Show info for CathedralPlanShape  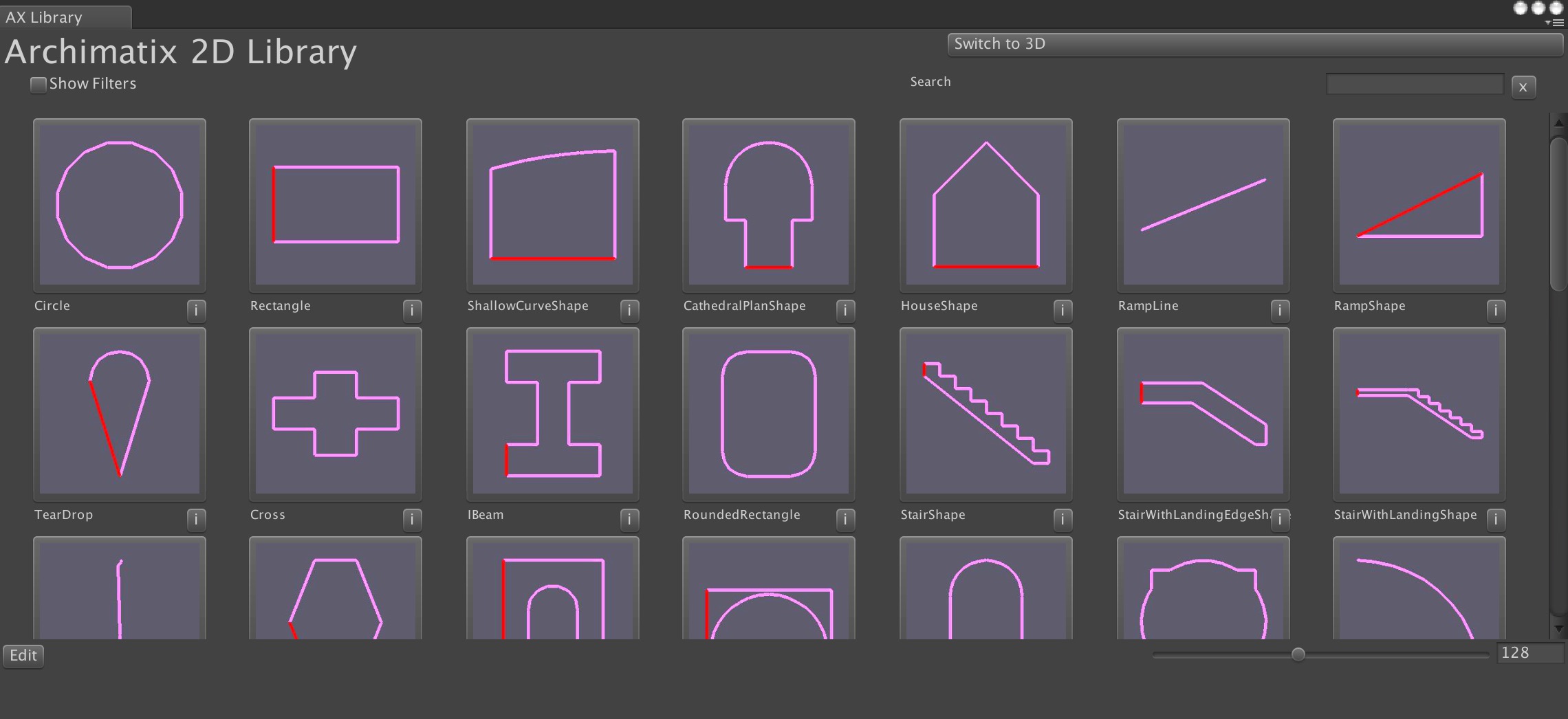click(845, 311)
